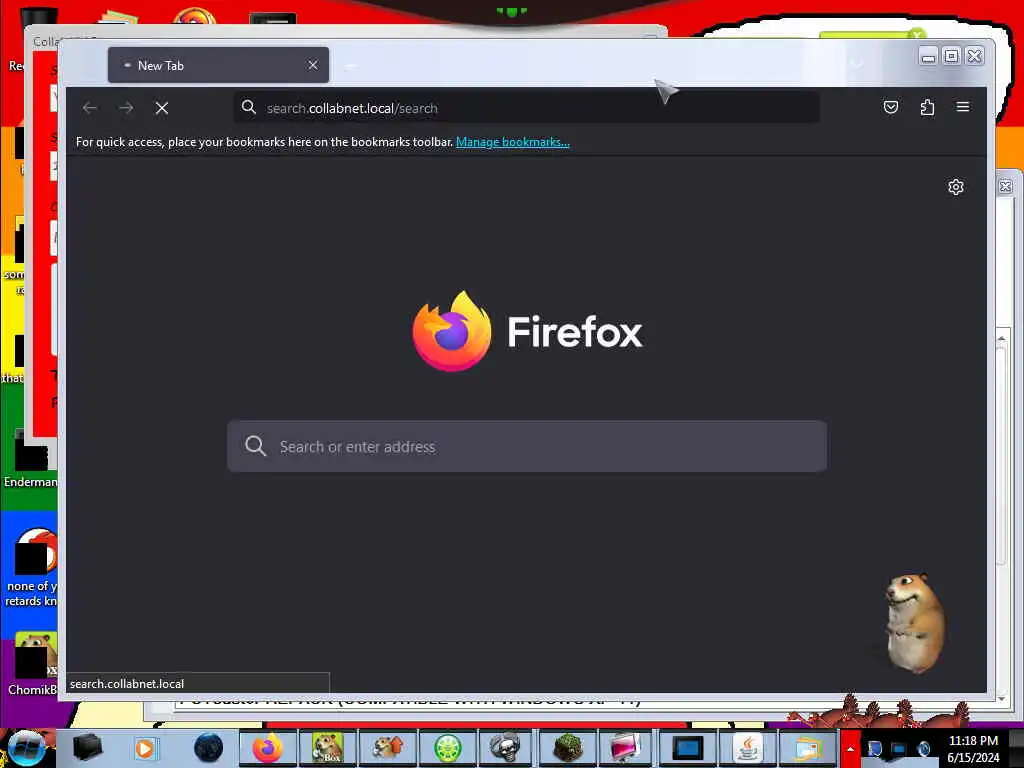
Task: Click the hamster desktop pet character
Action: [914, 622]
